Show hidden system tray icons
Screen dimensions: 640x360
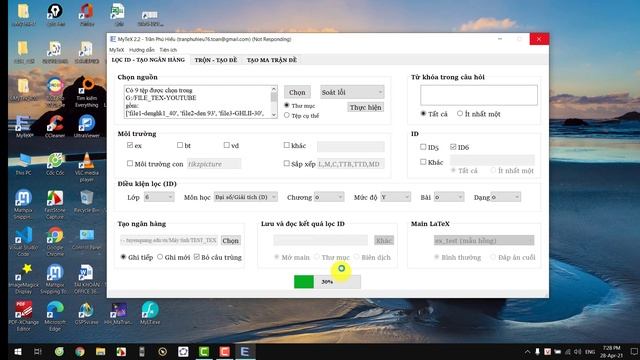[x=527, y=351]
